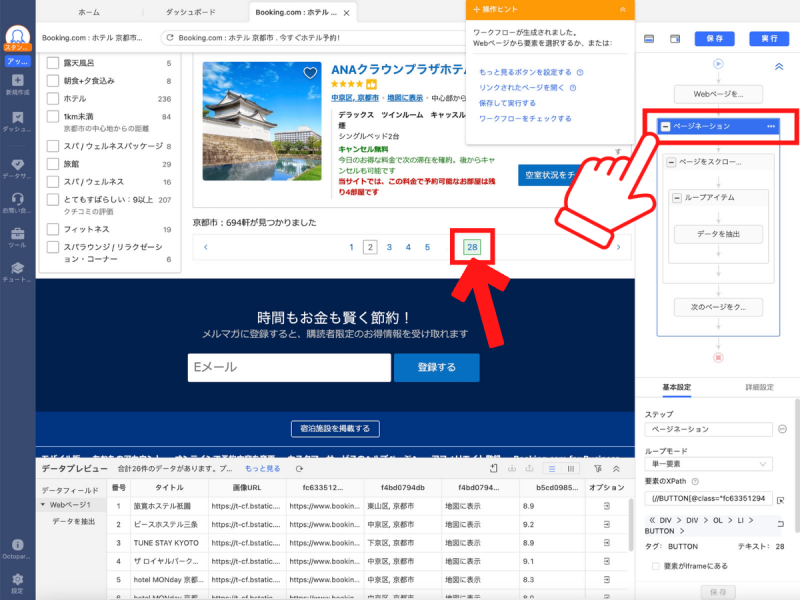Click the help icon next to 要素のXPath
The width and height of the screenshot is (800, 600).
coord(695,481)
